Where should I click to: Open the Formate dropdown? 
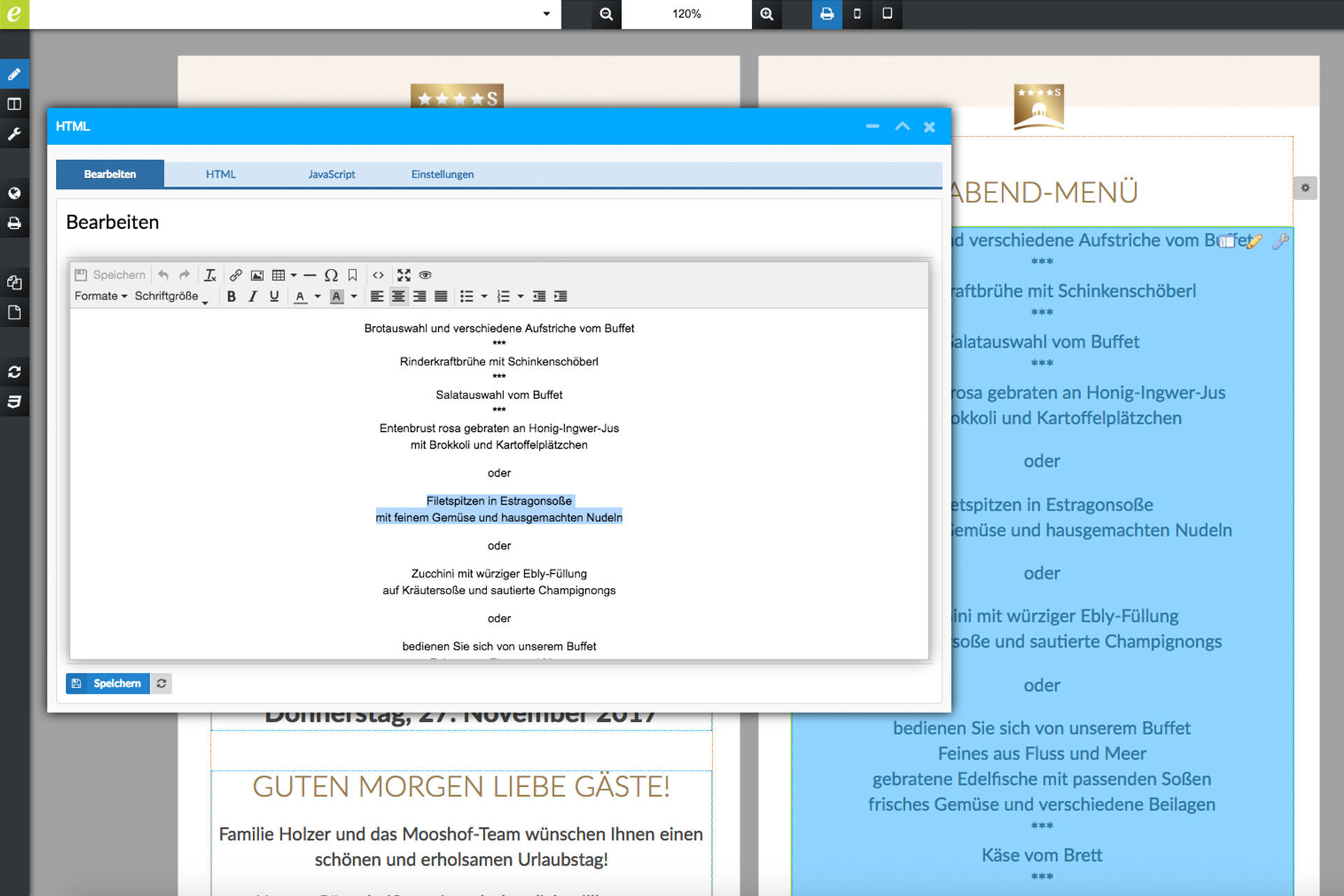tap(101, 296)
